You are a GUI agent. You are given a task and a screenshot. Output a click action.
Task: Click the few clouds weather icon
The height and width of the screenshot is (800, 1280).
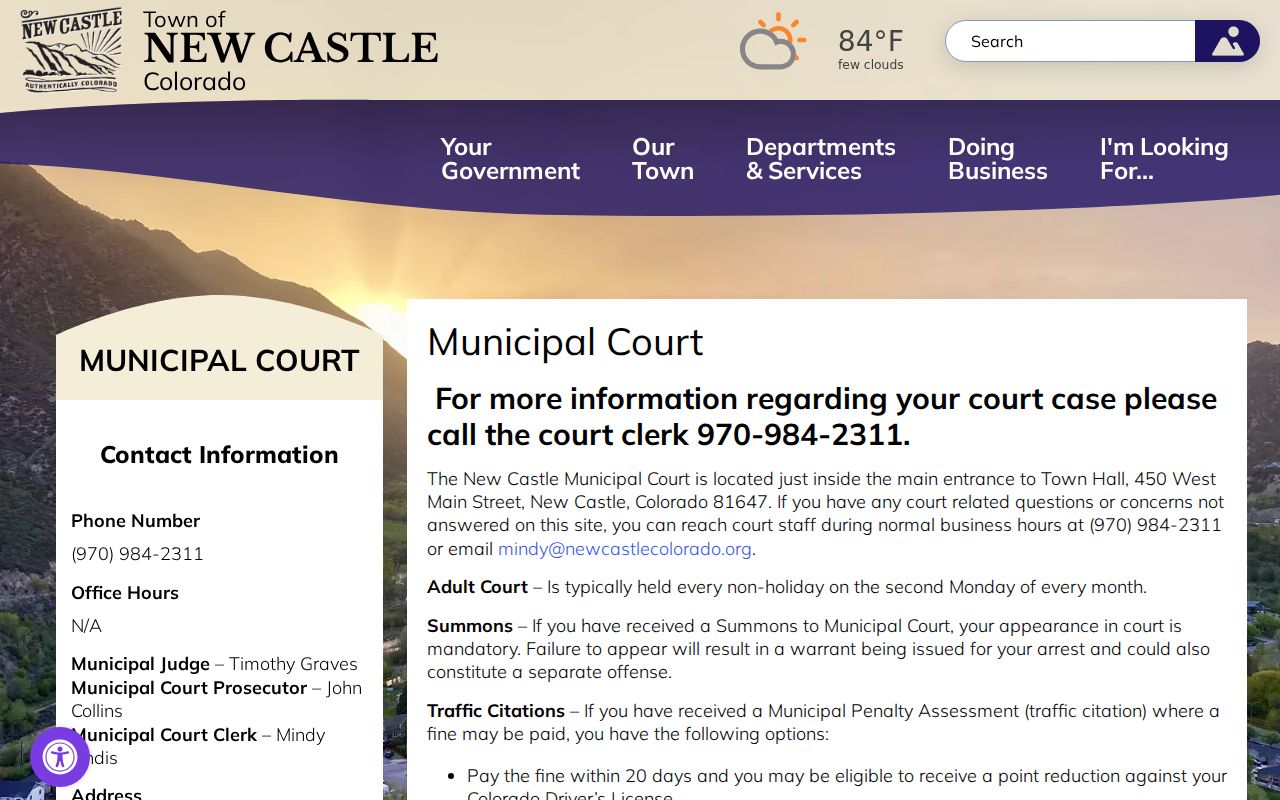(773, 42)
